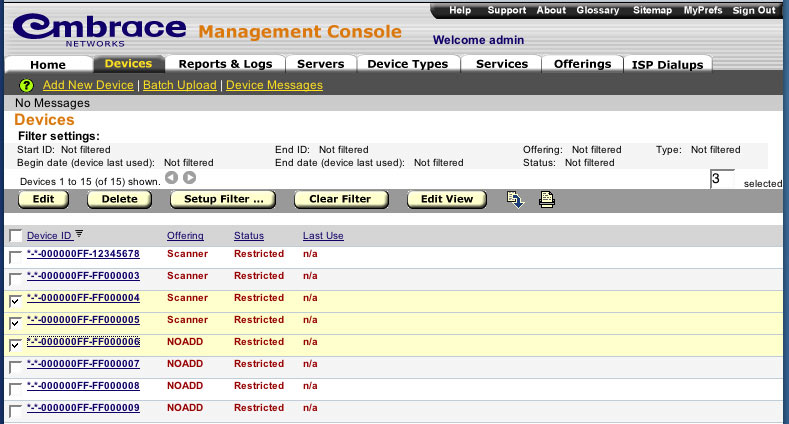789x424 pixels.
Task: Sort by the Last Use column header
Action: [323, 235]
